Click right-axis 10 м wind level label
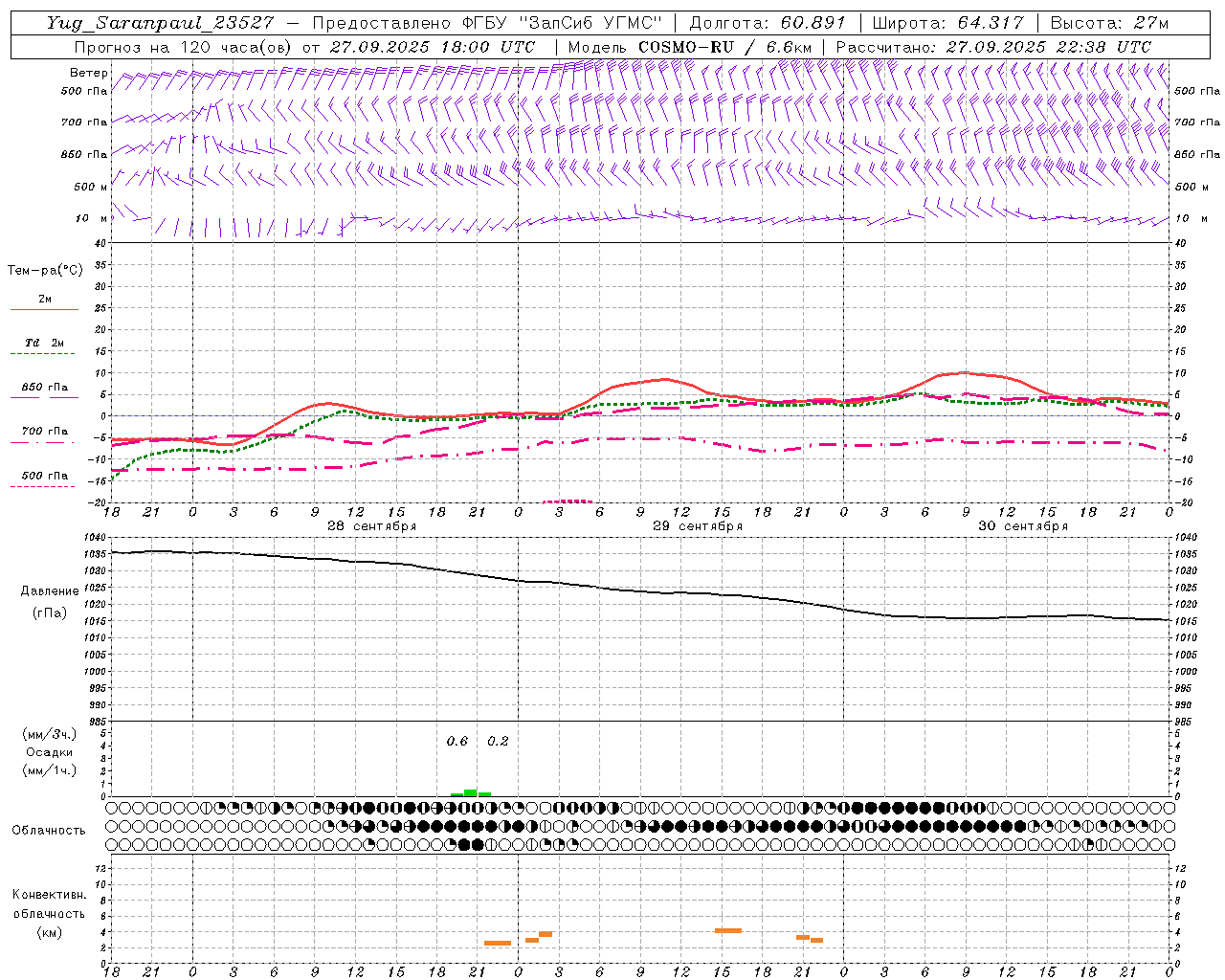The image size is (1225, 980). tap(1191, 218)
